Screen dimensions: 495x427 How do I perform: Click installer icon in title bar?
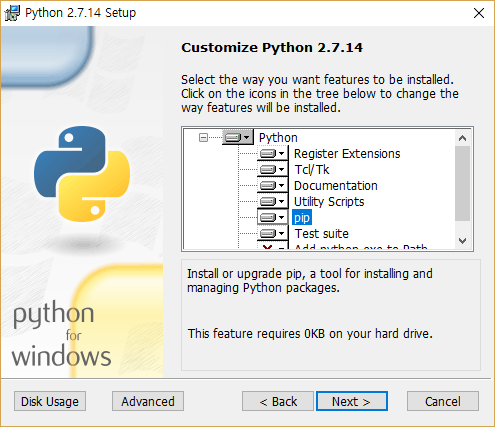coord(12,13)
